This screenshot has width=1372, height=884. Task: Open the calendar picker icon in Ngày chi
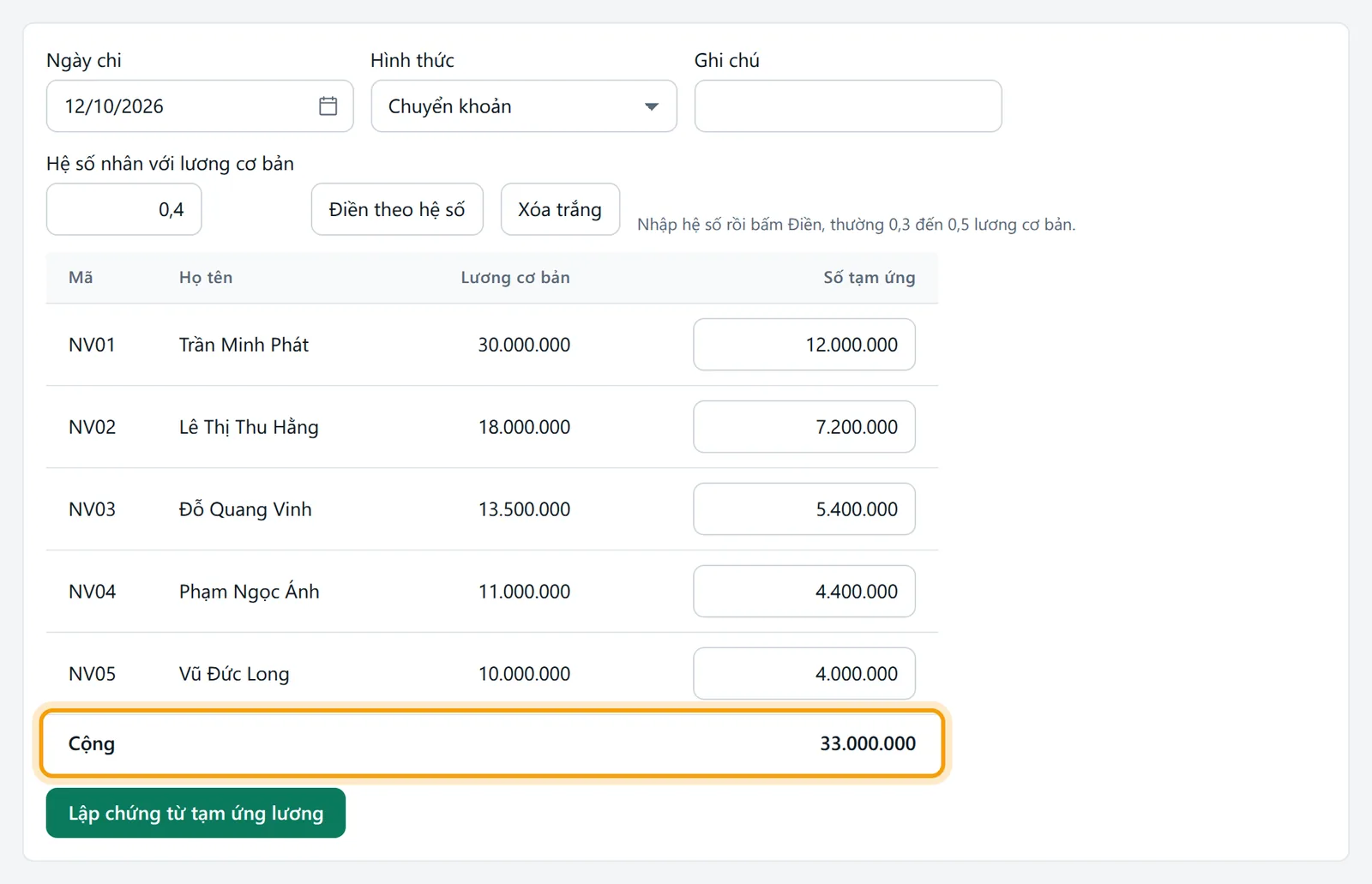(328, 106)
